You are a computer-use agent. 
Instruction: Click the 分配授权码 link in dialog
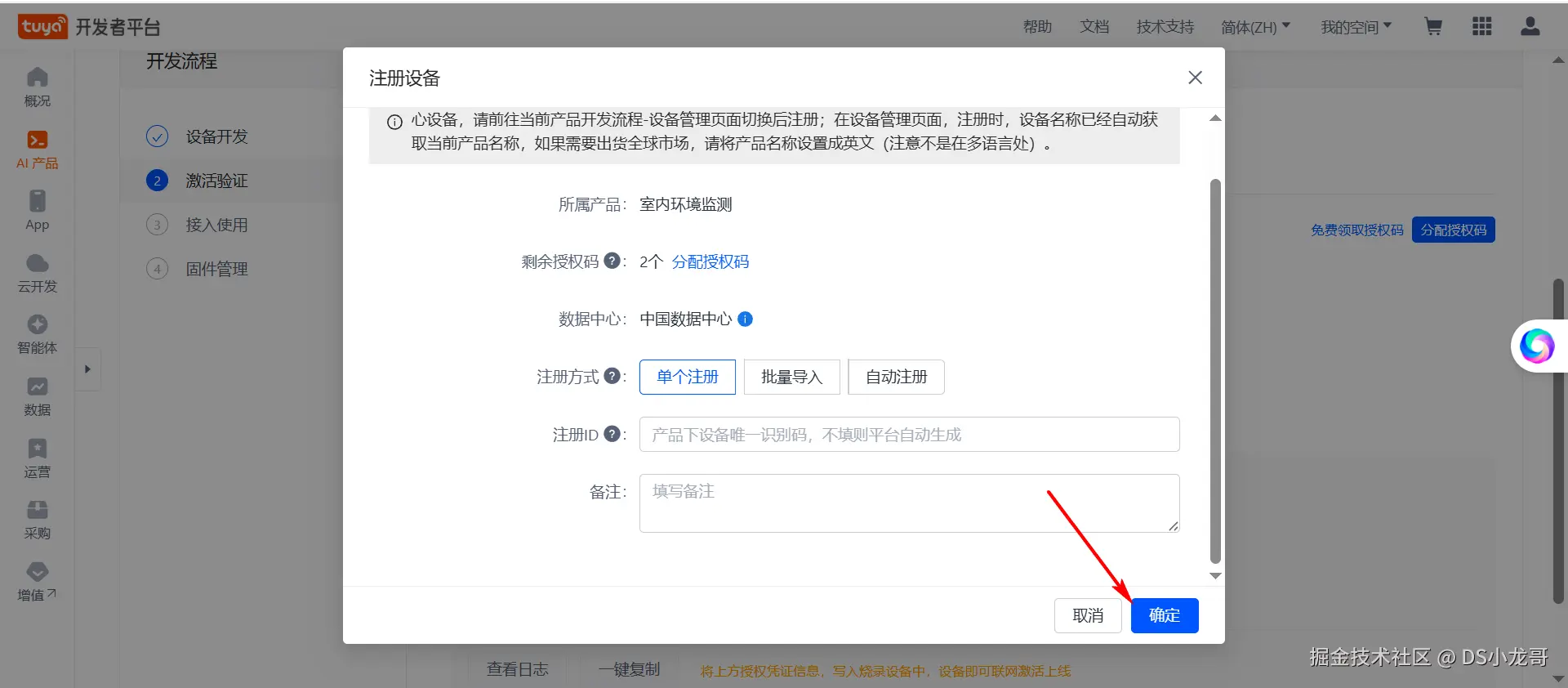click(x=710, y=261)
